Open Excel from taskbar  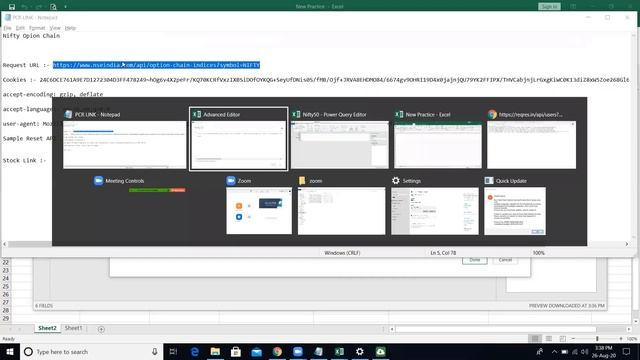click(x=339, y=351)
